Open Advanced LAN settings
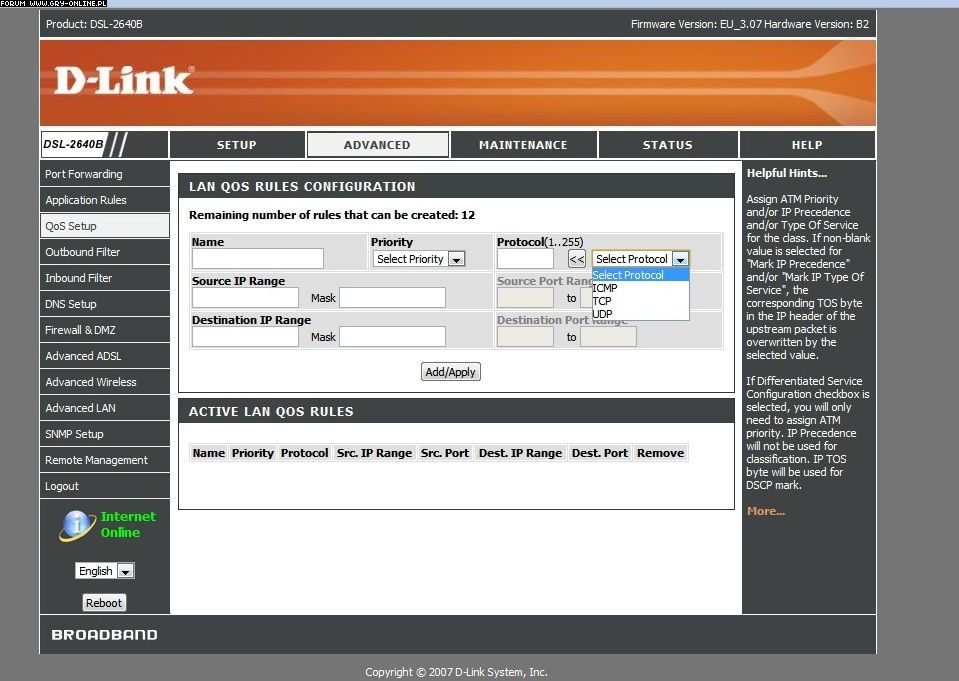Viewport: 959px width, 681px height. coord(105,408)
